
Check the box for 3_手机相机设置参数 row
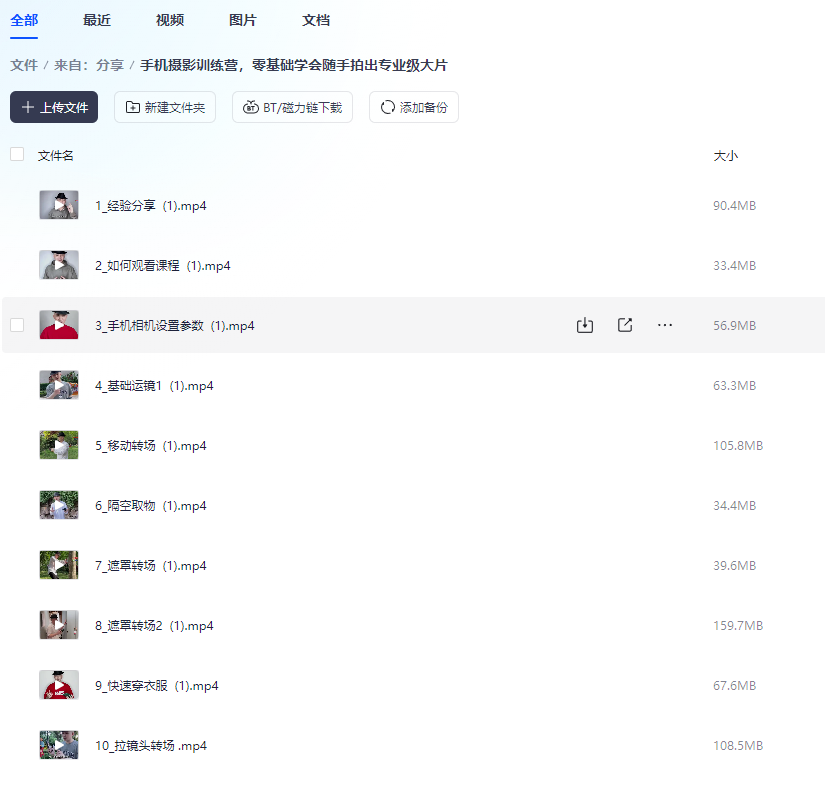point(17,325)
